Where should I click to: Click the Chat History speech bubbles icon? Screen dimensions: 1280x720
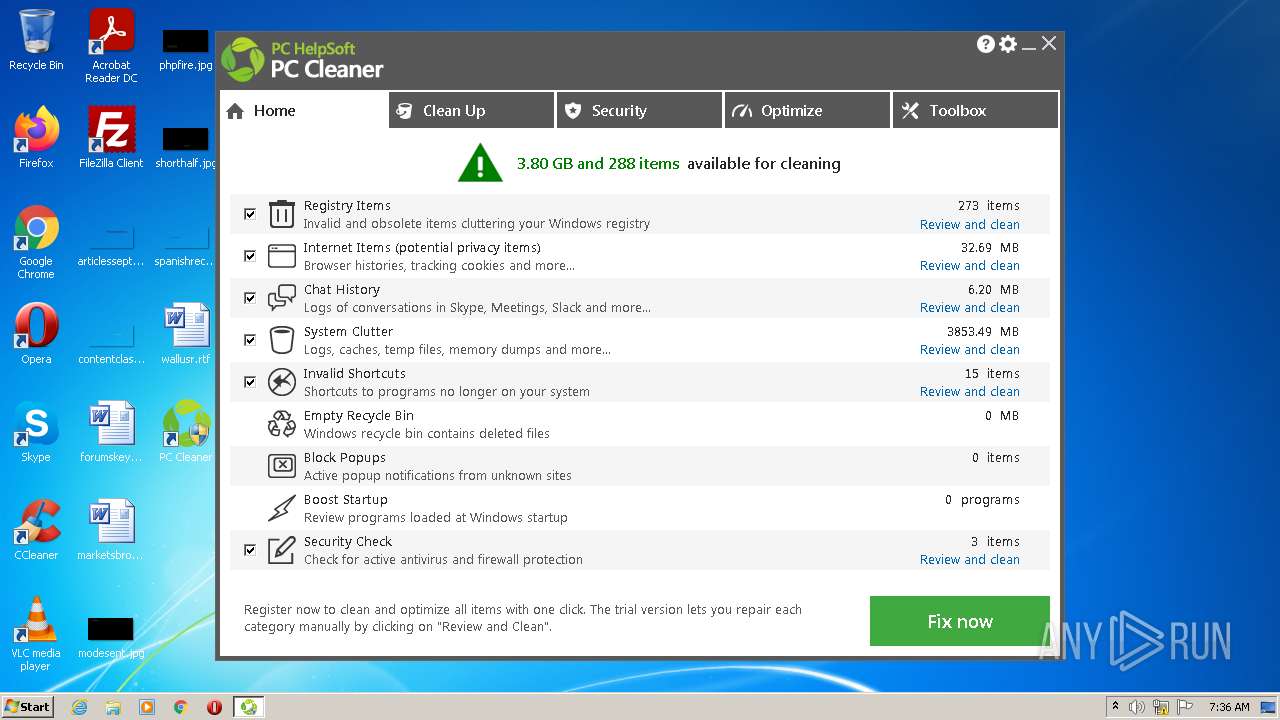282,298
